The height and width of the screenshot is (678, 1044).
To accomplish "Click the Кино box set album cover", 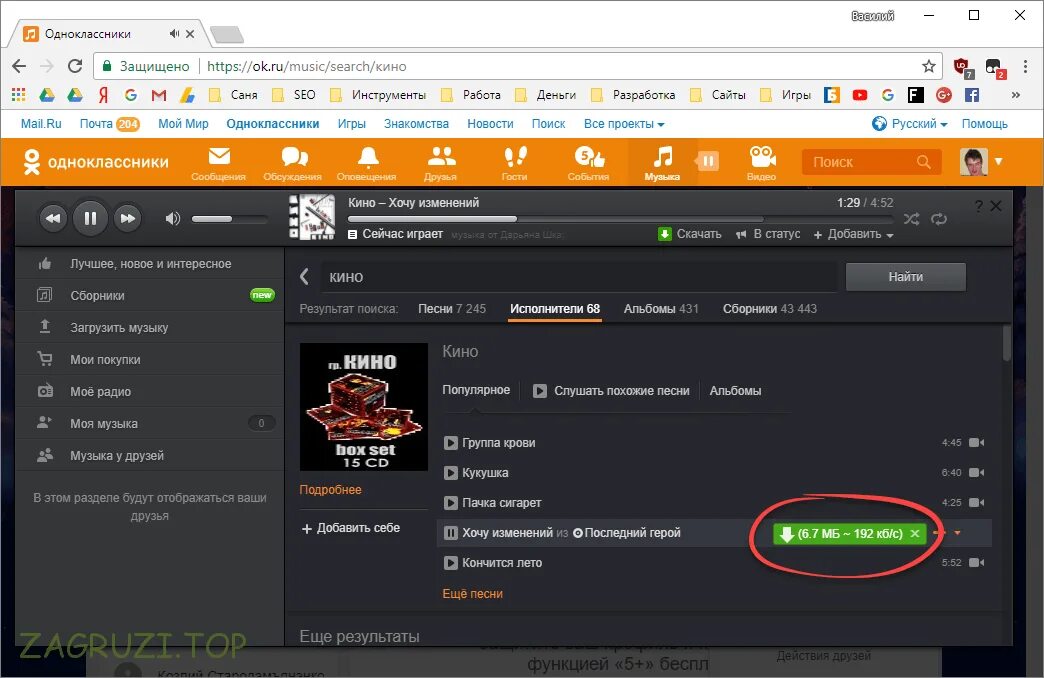I will point(364,407).
